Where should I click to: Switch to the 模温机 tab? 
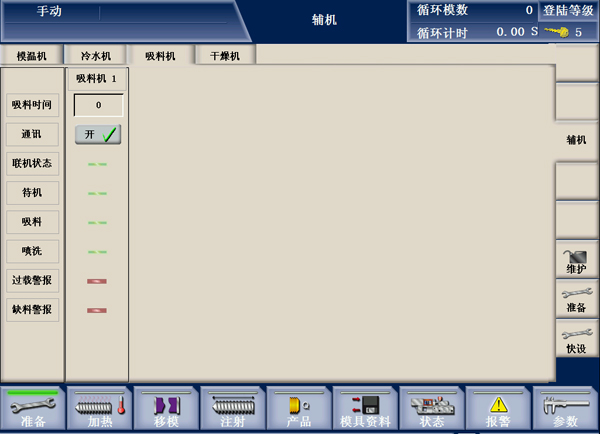coord(32,56)
